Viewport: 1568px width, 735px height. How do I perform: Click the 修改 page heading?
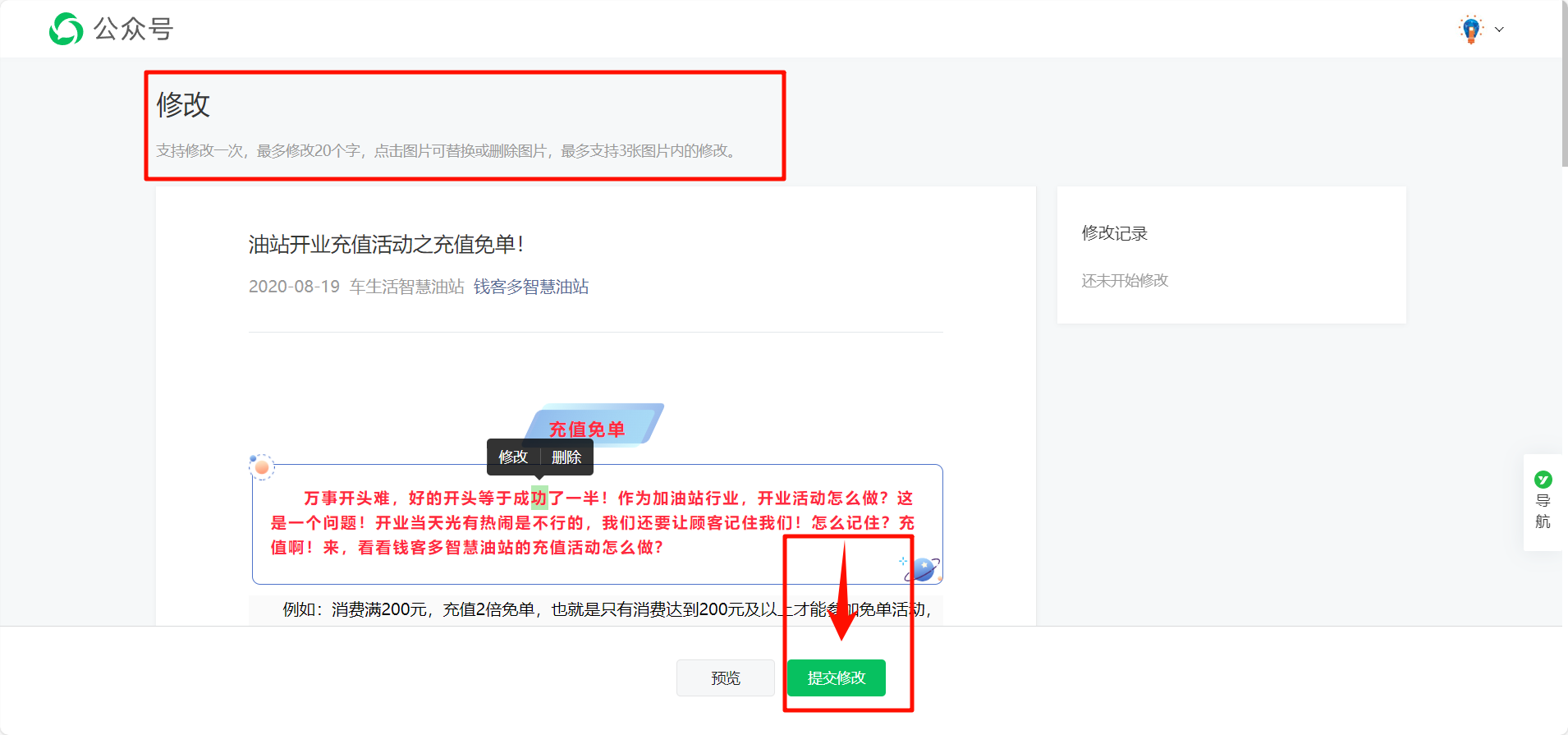coord(183,104)
